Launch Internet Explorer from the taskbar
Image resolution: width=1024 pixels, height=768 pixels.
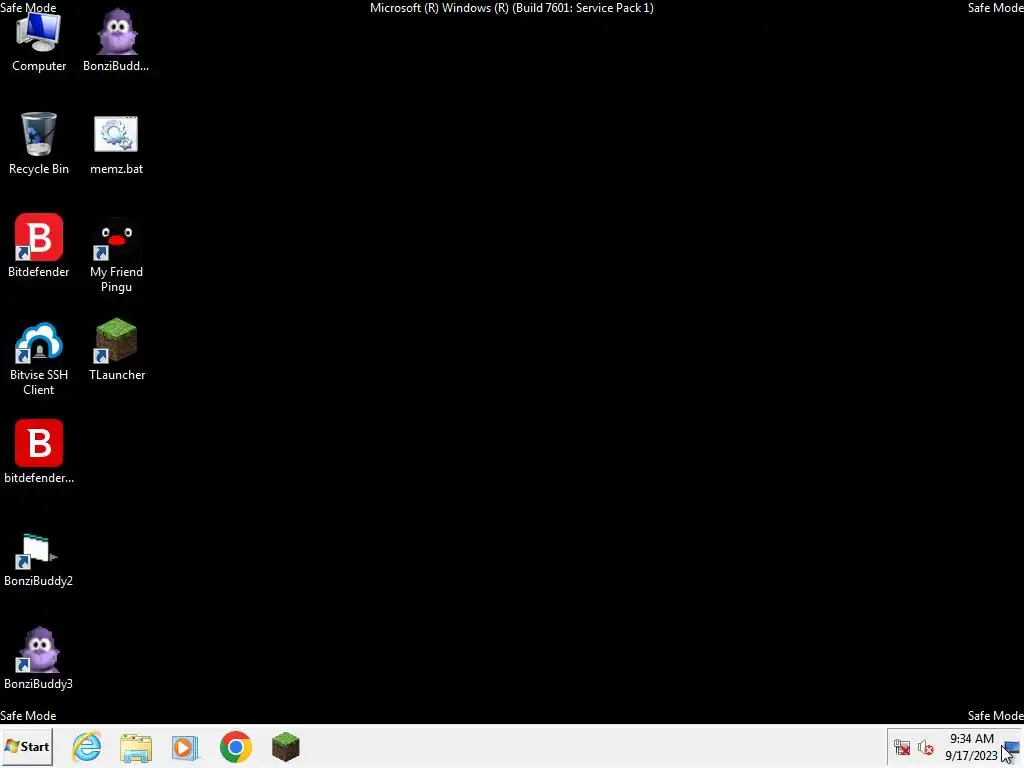click(86, 746)
